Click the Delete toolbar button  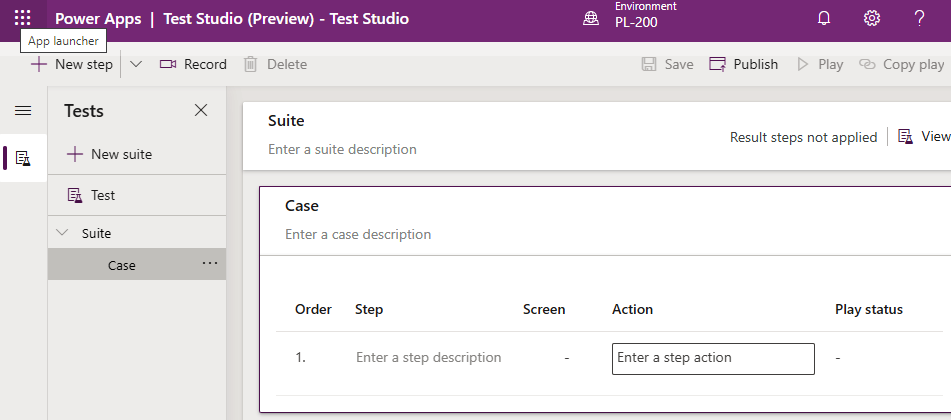click(275, 64)
